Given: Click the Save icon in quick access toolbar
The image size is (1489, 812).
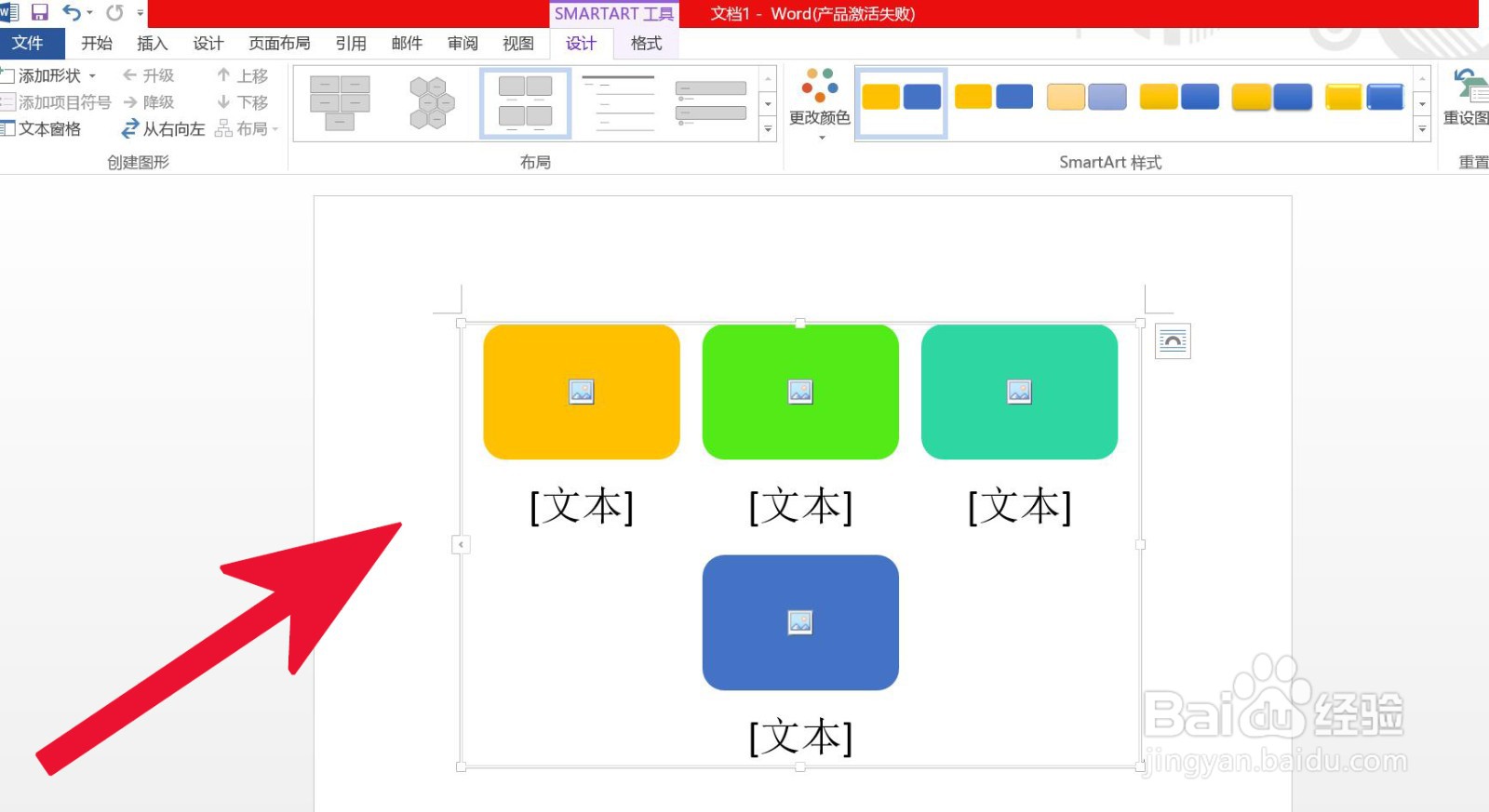Looking at the screenshot, I should [x=39, y=13].
